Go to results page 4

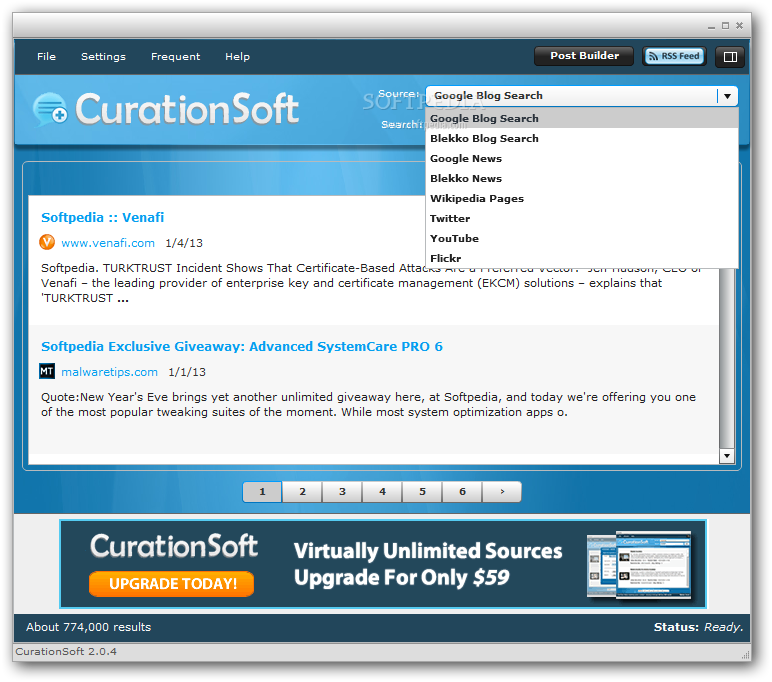[x=382, y=491]
